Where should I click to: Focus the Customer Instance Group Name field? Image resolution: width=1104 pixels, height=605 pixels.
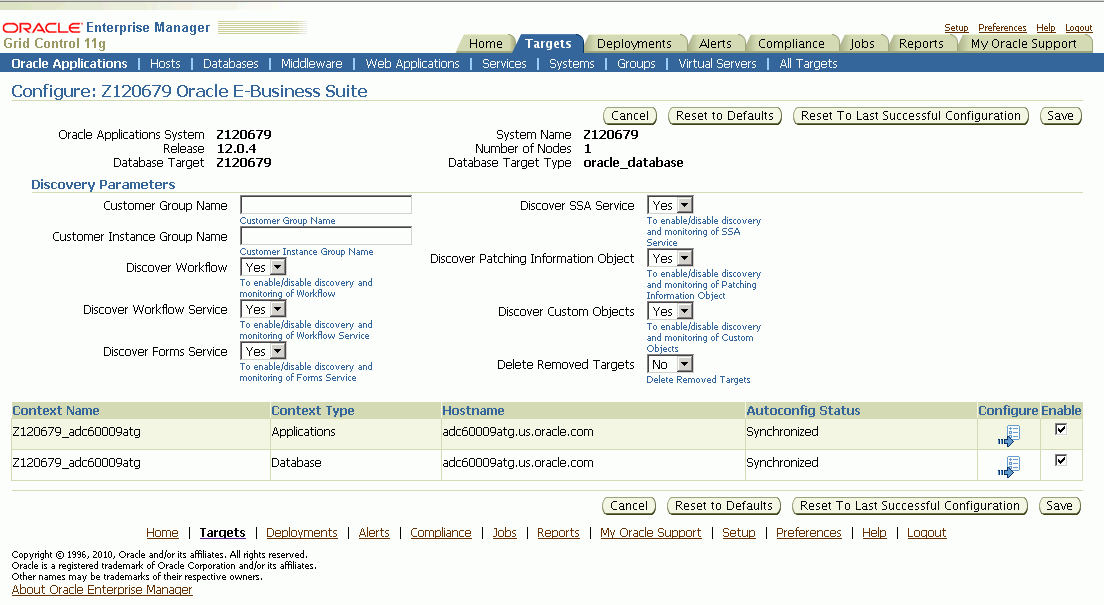point(326,236)
